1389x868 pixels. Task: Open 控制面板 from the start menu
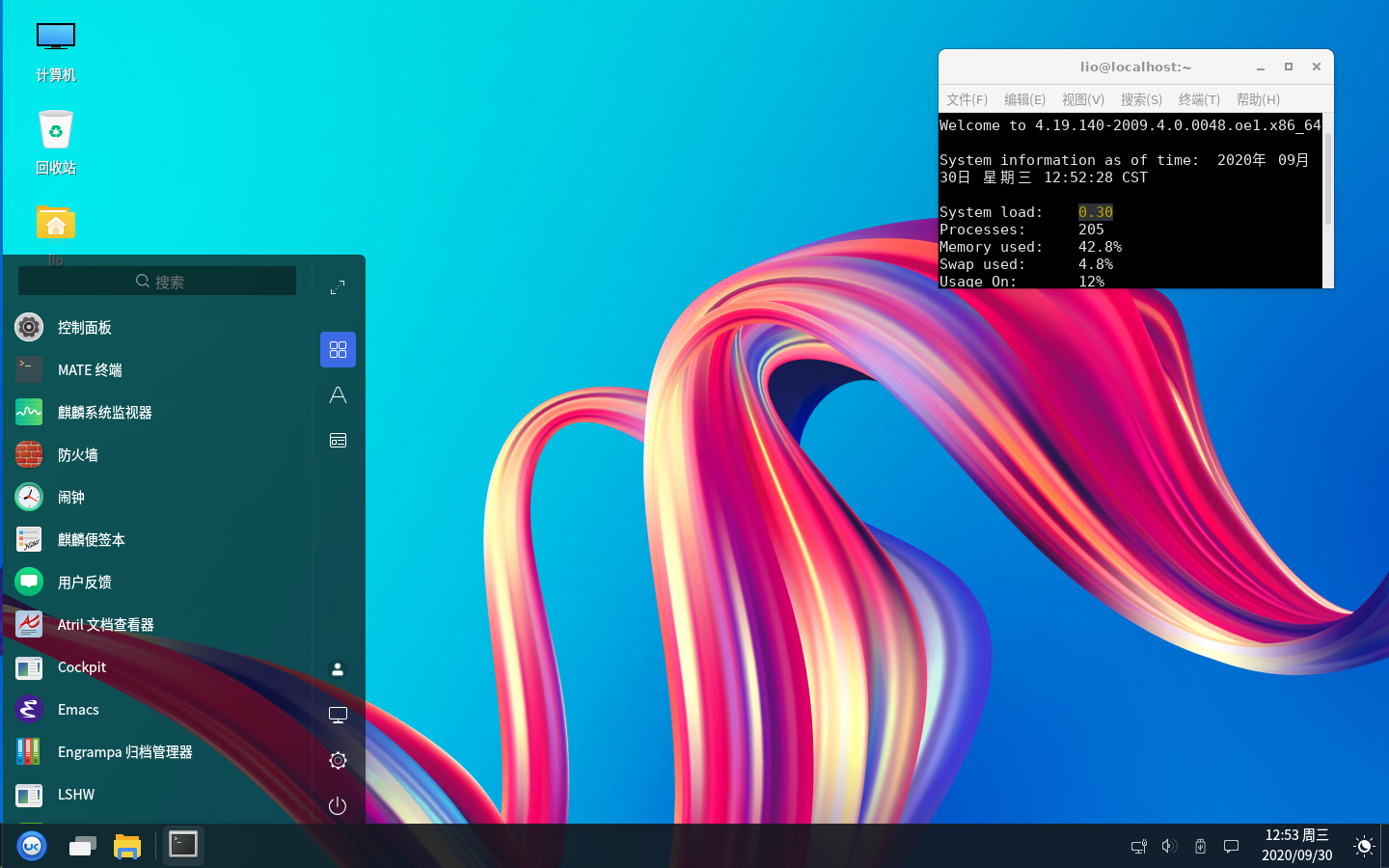click(x=84, y=328)
